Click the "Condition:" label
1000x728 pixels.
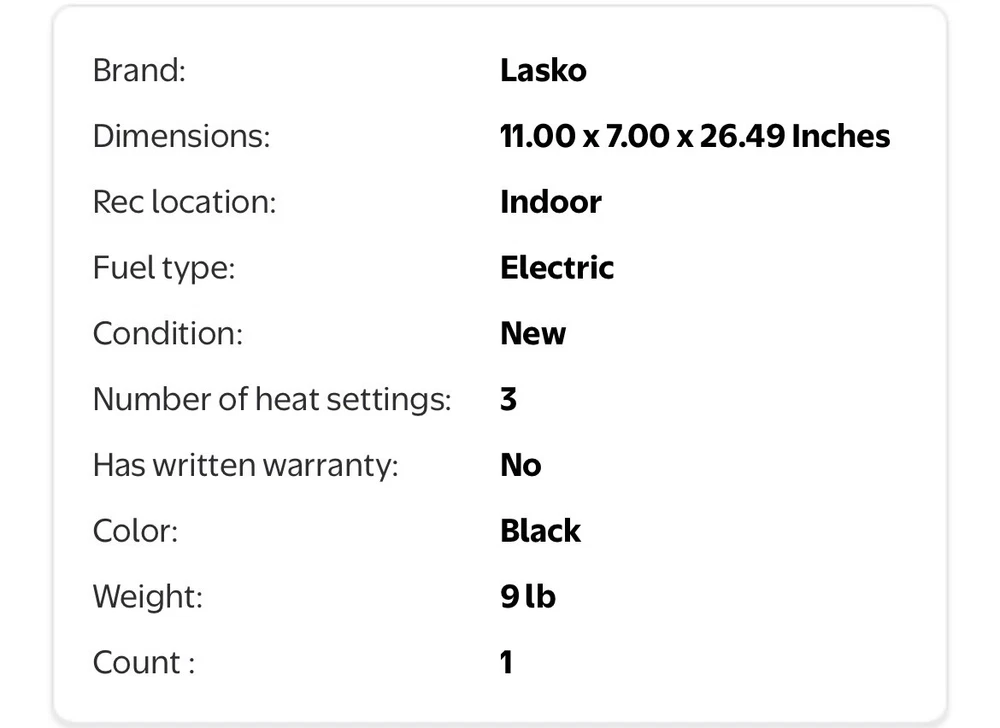tap(168, 334)
